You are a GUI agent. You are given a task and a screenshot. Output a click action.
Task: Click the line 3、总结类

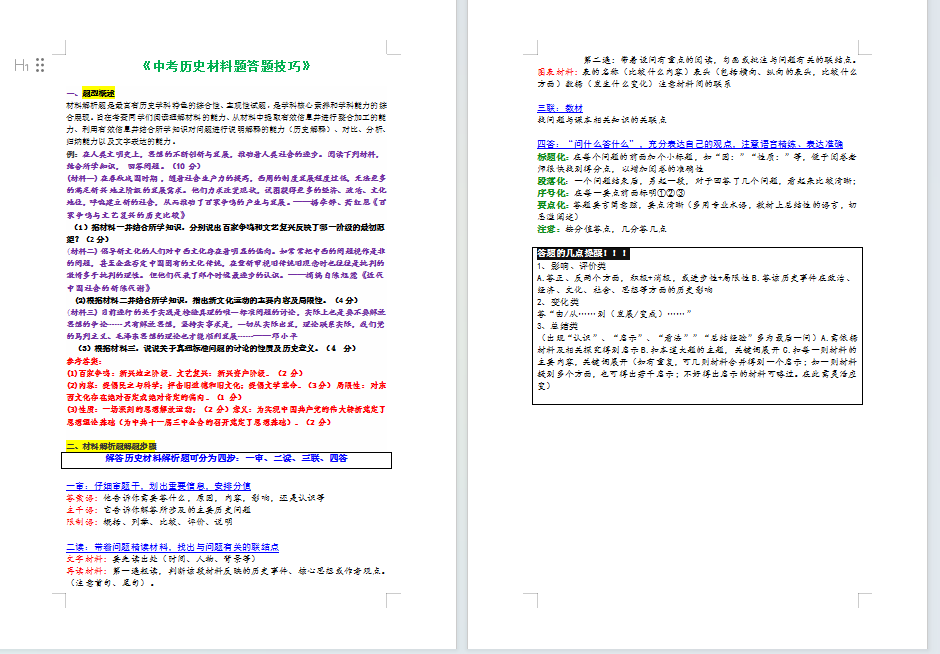point(558,326)
